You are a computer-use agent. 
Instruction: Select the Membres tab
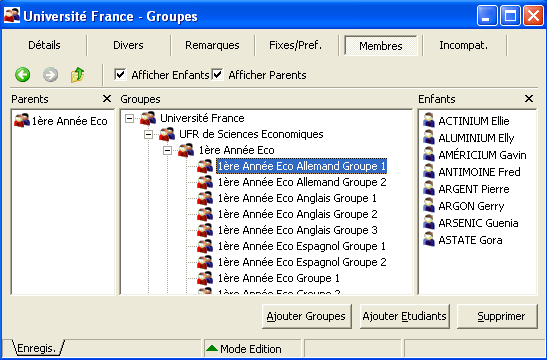point(381,46)
